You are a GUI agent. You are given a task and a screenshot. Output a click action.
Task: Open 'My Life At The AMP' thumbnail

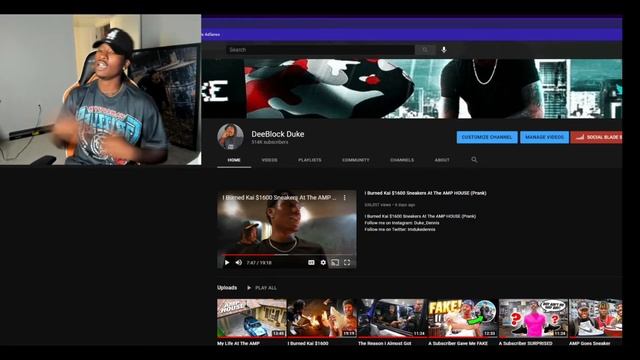point(251,318)
